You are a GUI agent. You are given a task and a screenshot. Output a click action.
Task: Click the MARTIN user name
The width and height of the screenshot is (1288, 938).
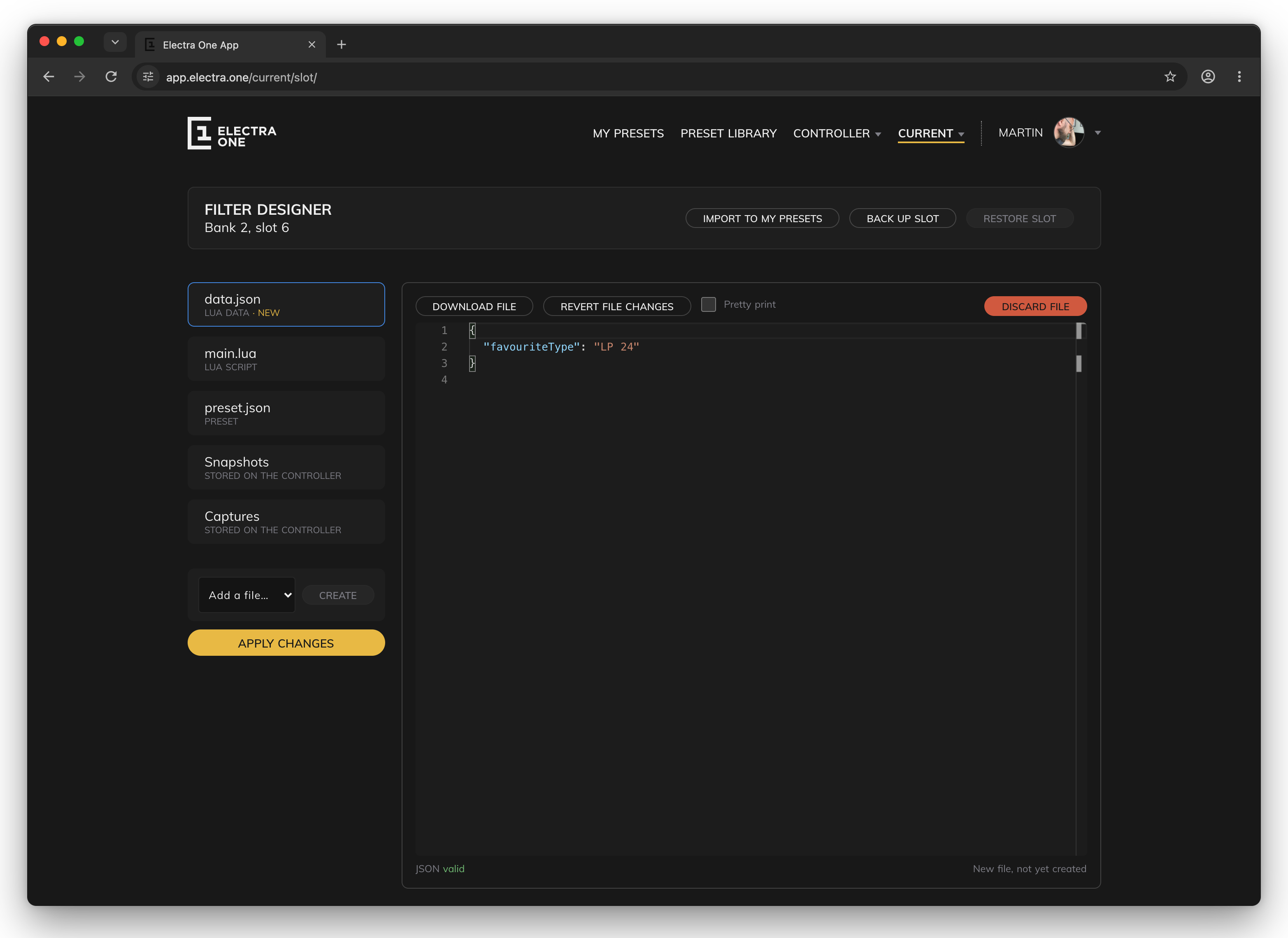click(x=1021, y=133)
